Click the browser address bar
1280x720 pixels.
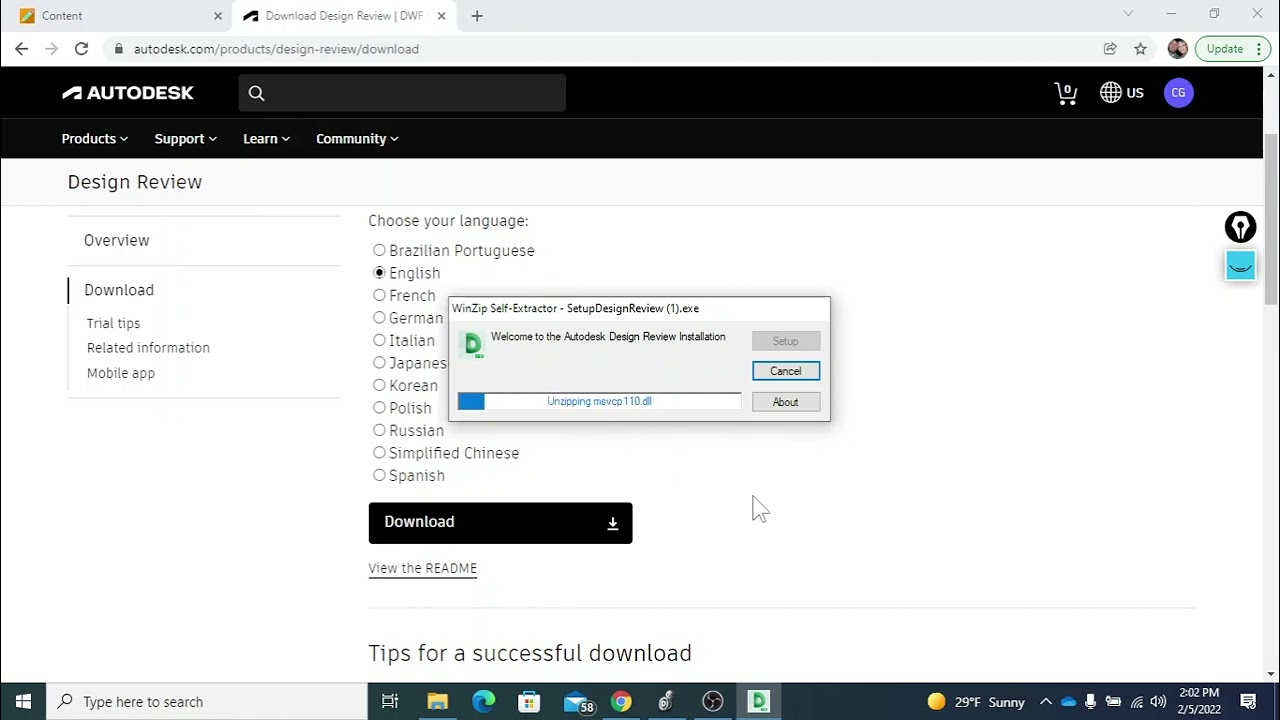(x=600, y=49)
